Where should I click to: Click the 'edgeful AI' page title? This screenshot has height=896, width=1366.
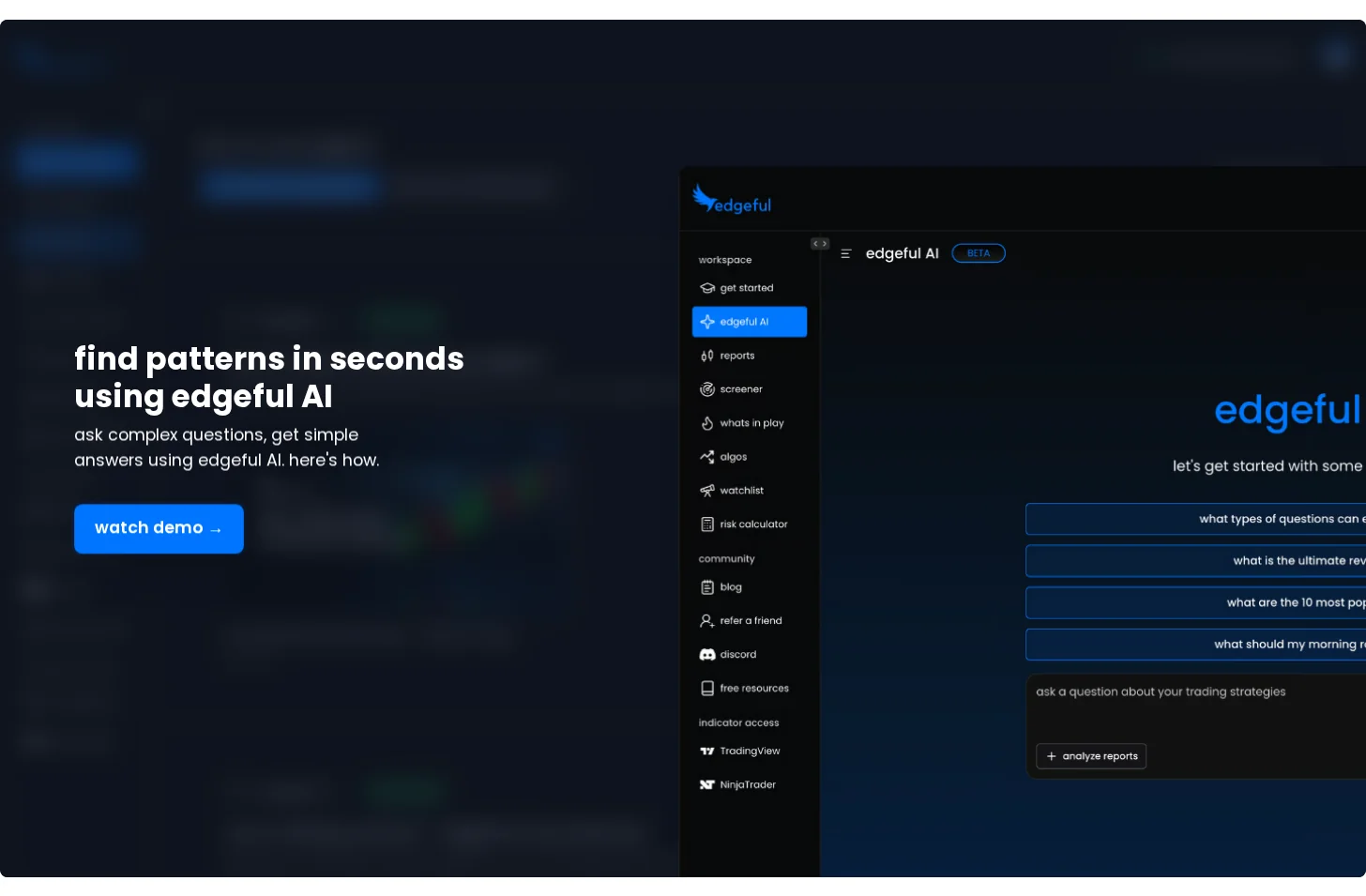tap(903, 253)
